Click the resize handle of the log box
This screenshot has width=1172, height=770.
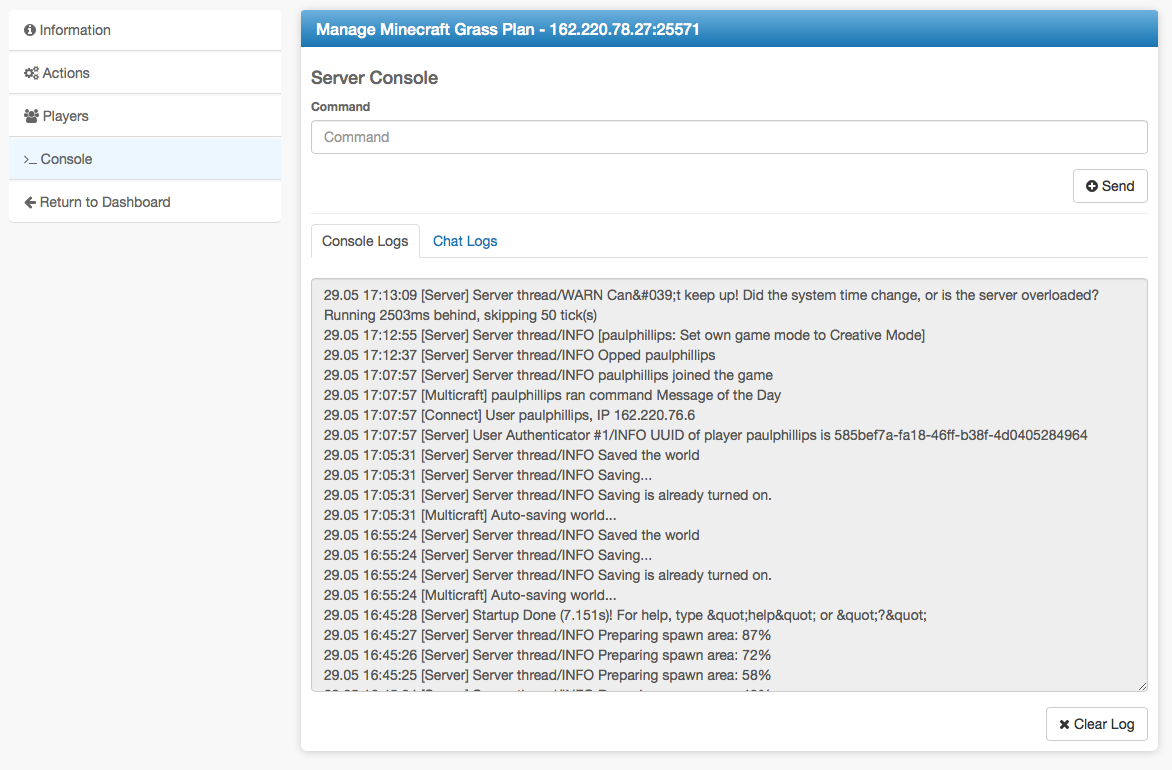[1141, 685]
